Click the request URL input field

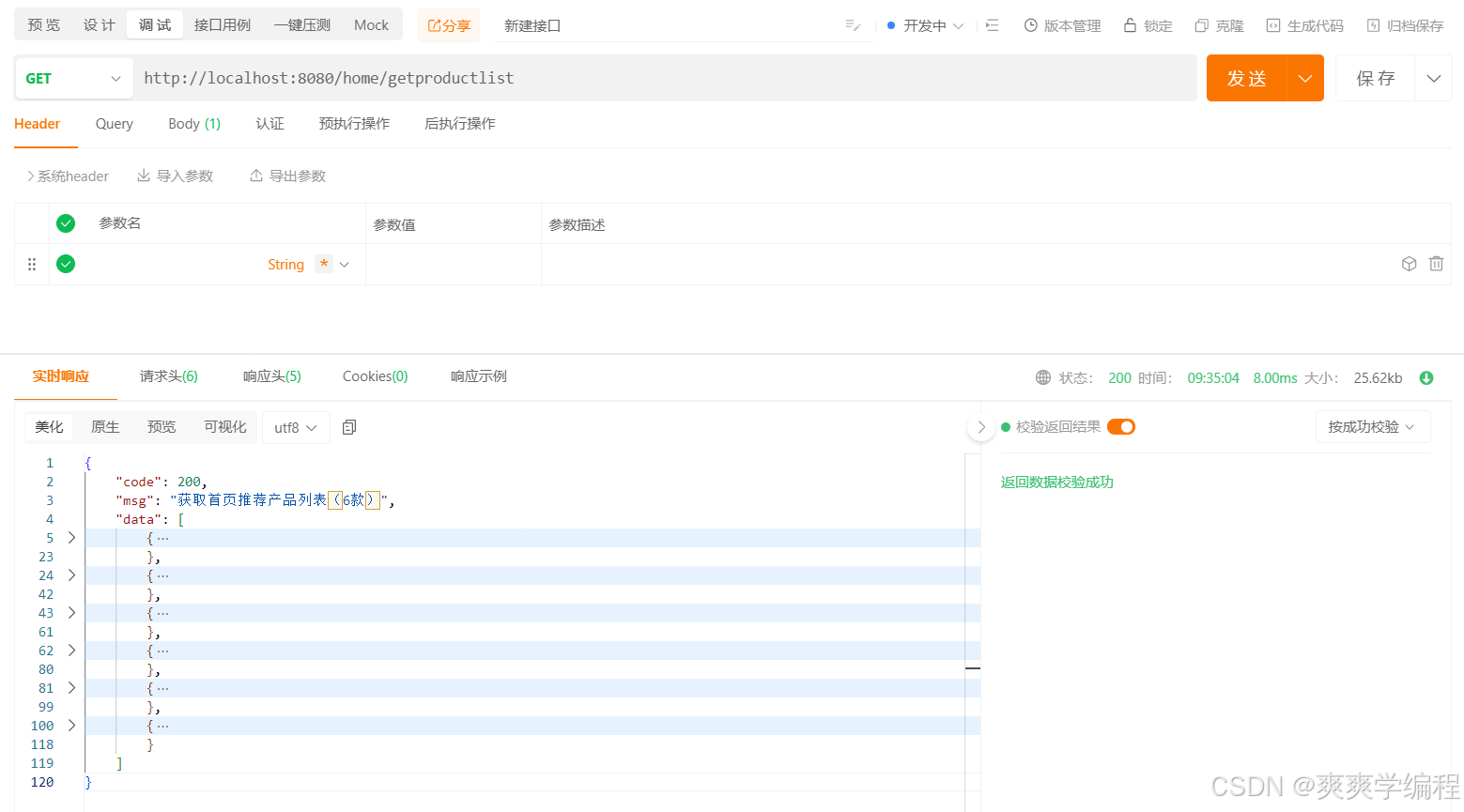[x=665, y=78]
